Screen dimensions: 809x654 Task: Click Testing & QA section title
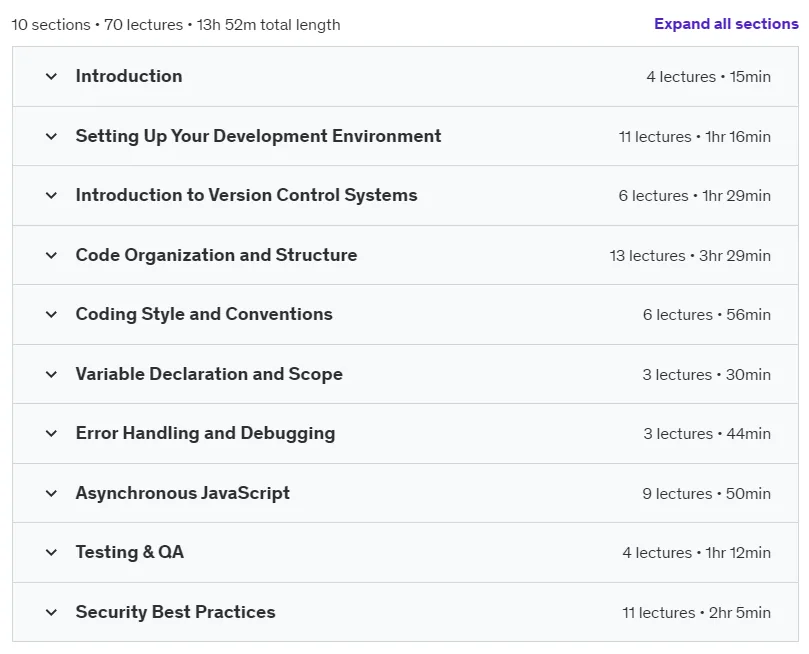pos(130,552)
